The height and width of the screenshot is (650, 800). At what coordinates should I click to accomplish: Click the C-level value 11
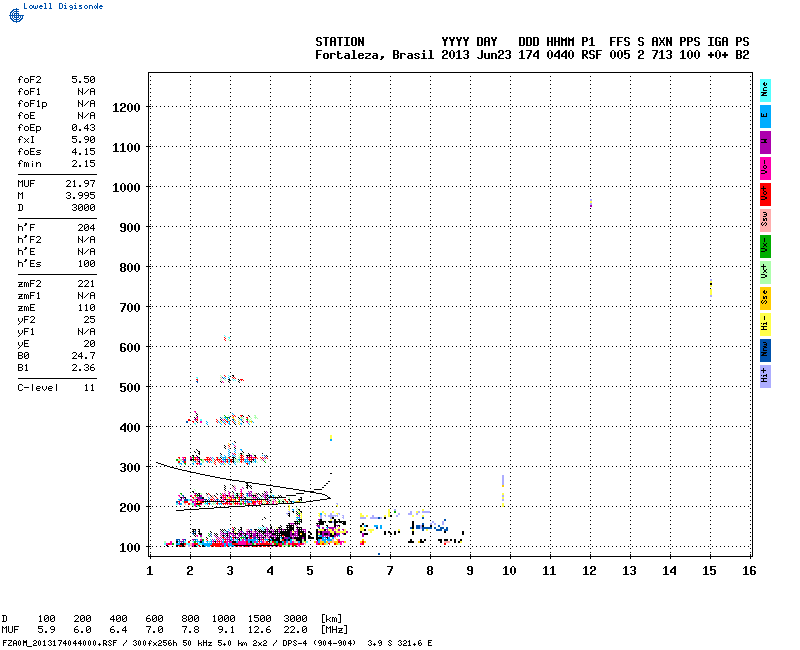point(89,388)
